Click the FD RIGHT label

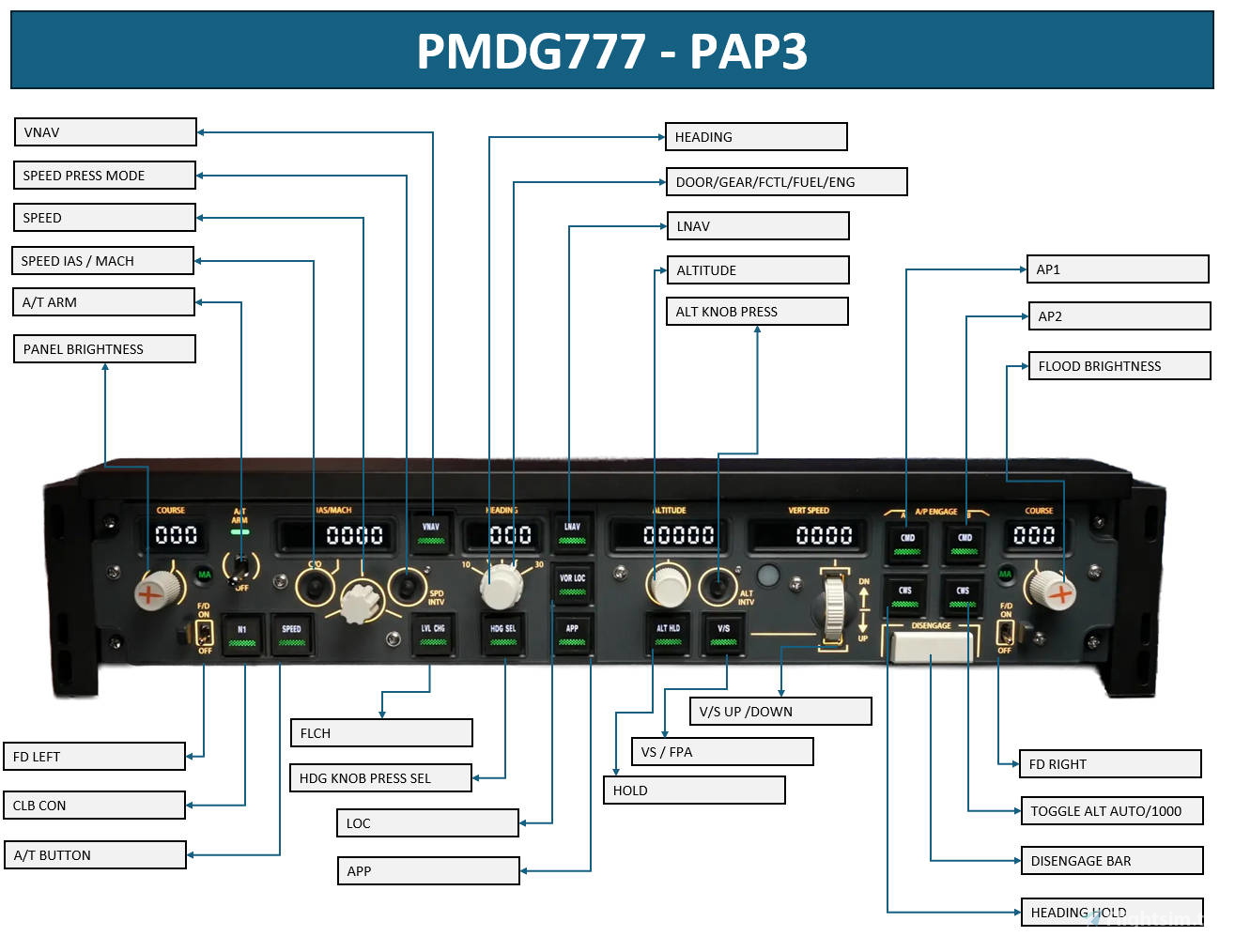[1110, 764]
